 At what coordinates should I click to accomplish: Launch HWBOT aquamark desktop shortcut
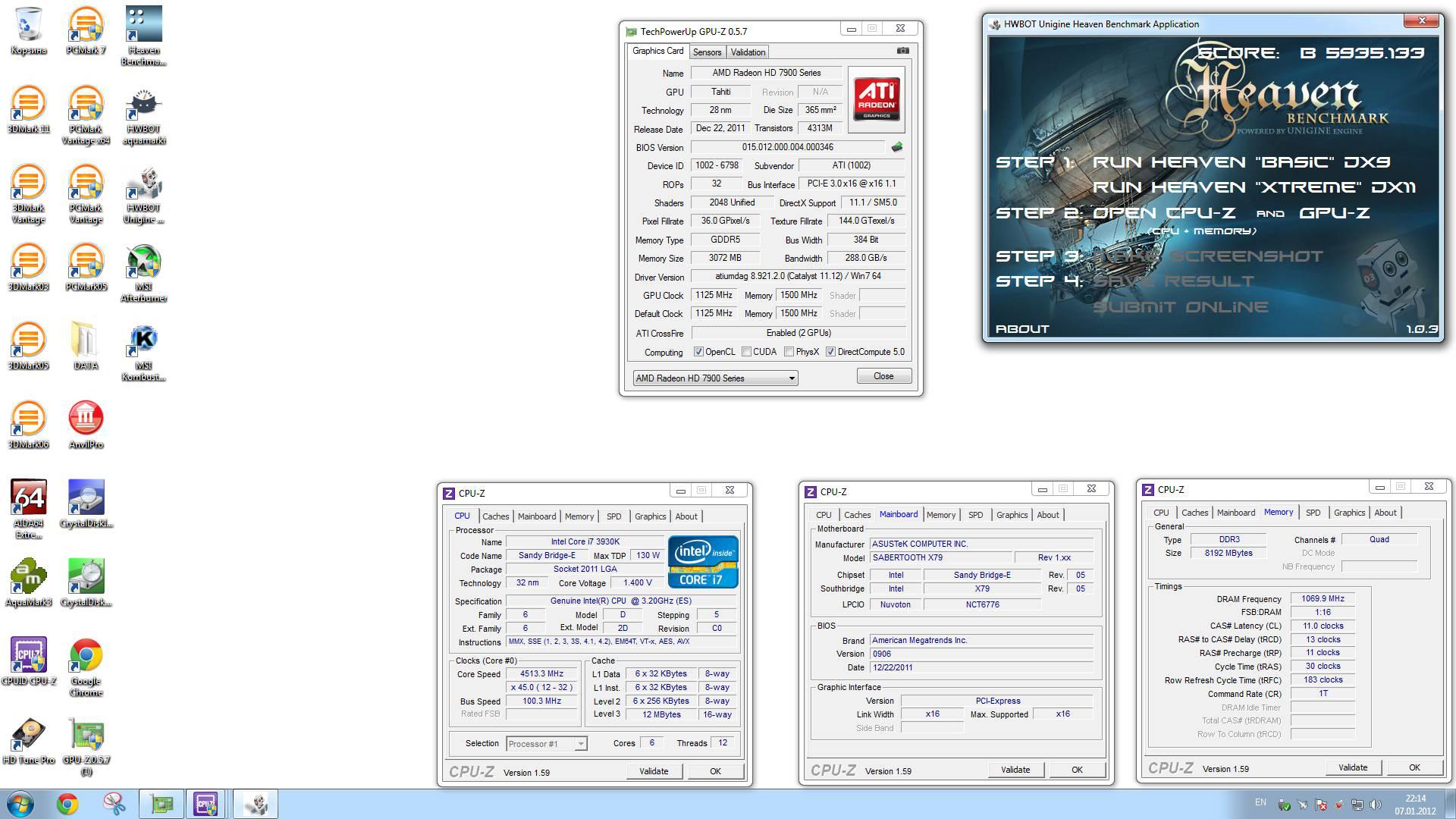(x=143, y=115)
